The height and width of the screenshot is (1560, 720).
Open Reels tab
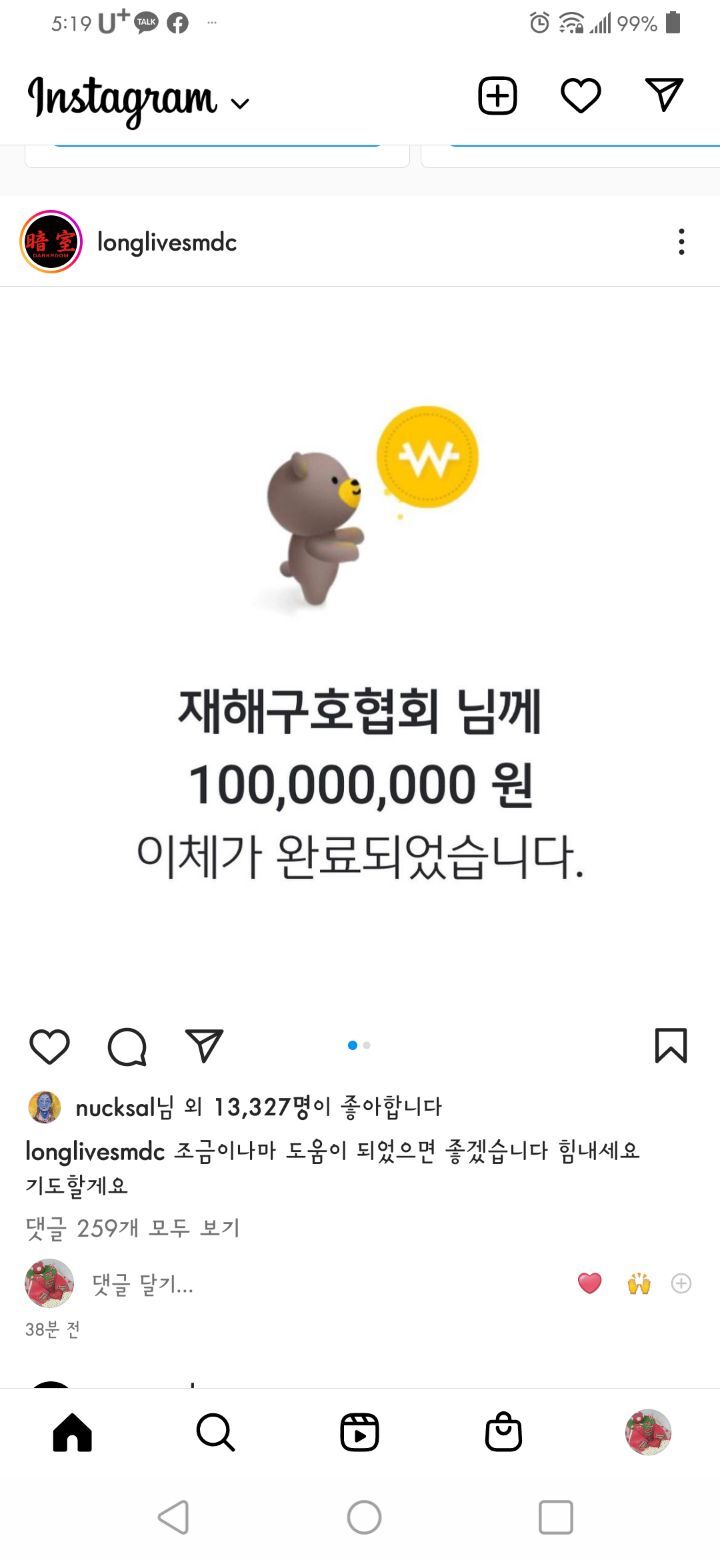359,1432
